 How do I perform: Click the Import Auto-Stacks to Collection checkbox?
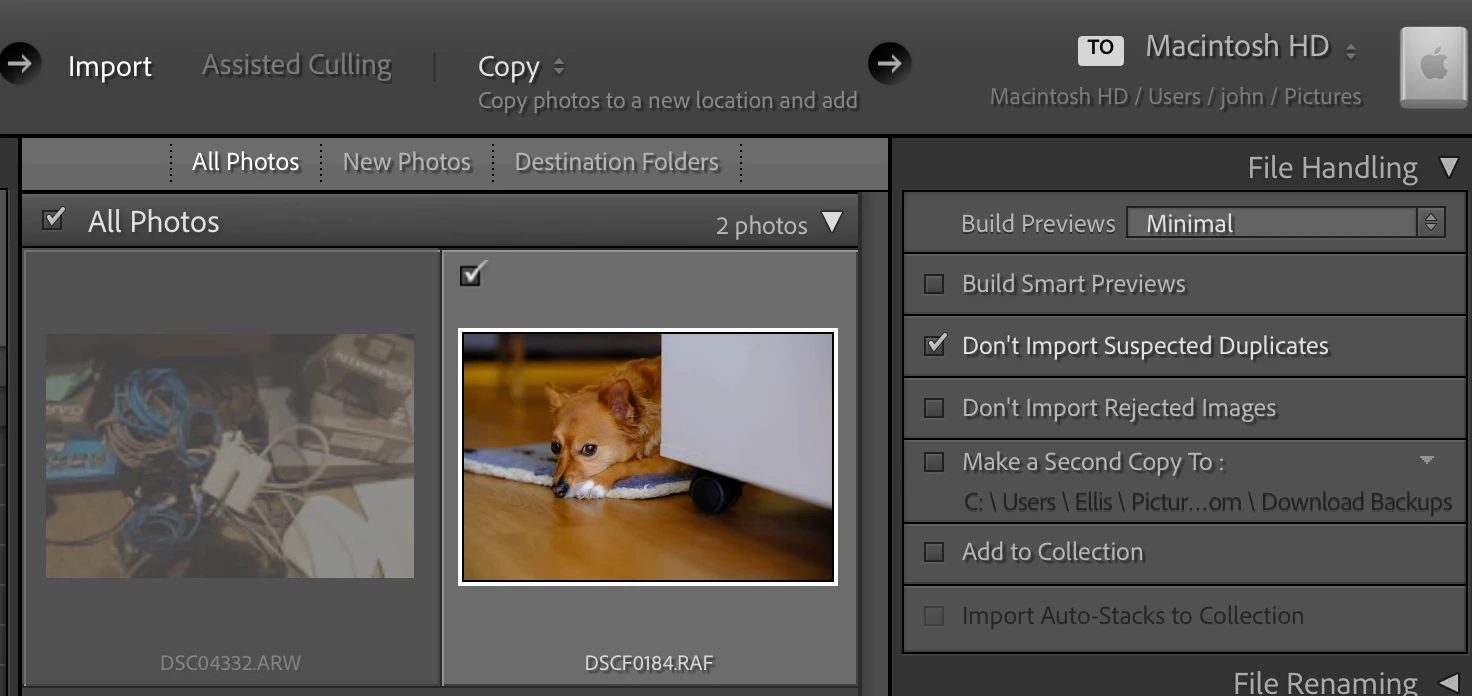point(934,616)
